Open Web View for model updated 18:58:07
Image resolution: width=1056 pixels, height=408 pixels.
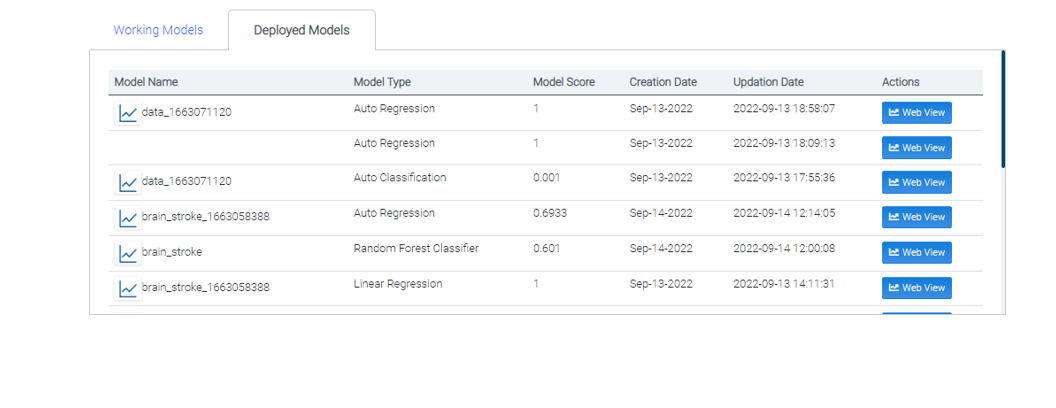click(x=916, y=113)
